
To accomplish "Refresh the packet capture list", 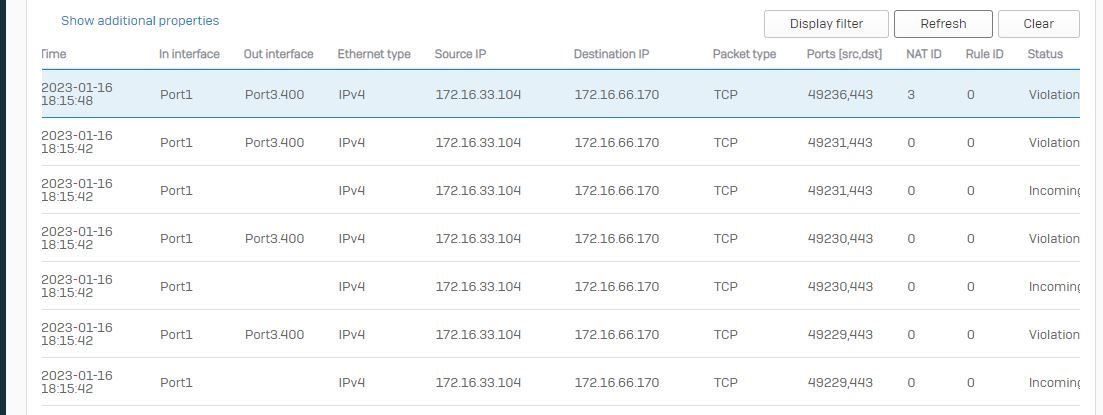I will point(943,24).
